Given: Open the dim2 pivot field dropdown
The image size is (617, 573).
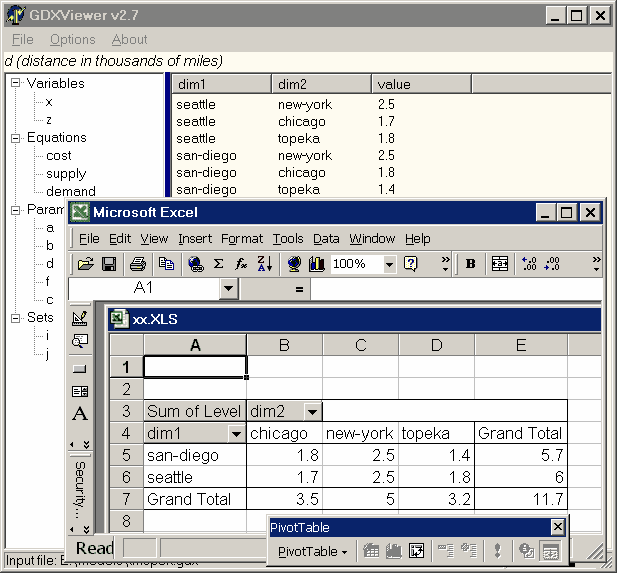Looking at the screenshot, I should click(x=312, y=411).
